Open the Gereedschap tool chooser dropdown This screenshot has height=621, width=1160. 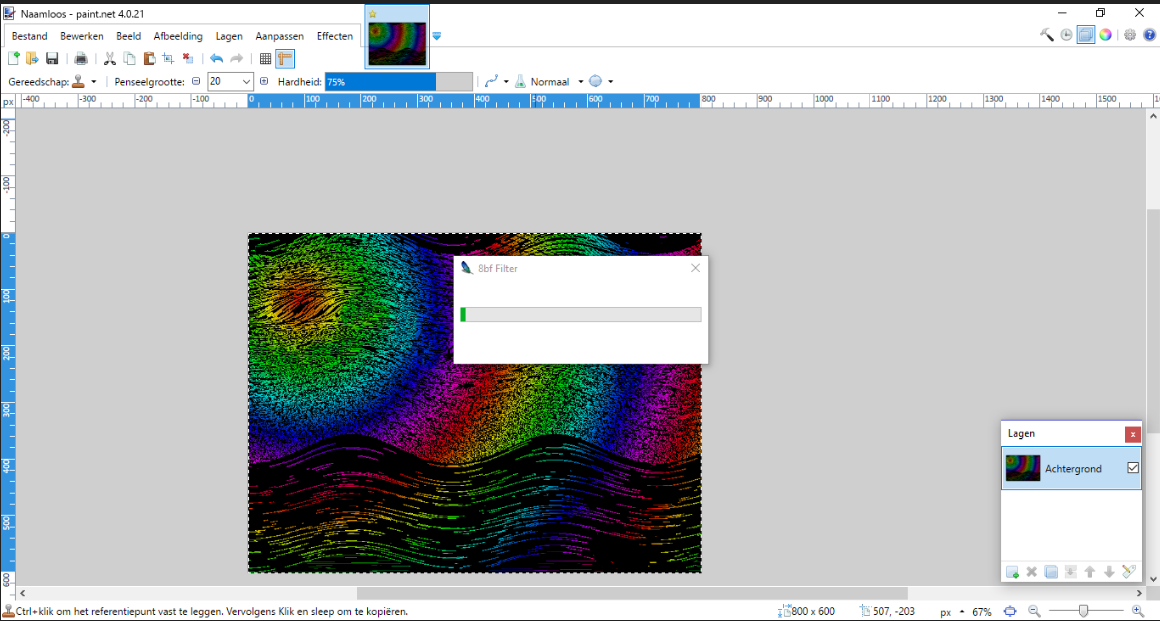click(x=84, y=81)
